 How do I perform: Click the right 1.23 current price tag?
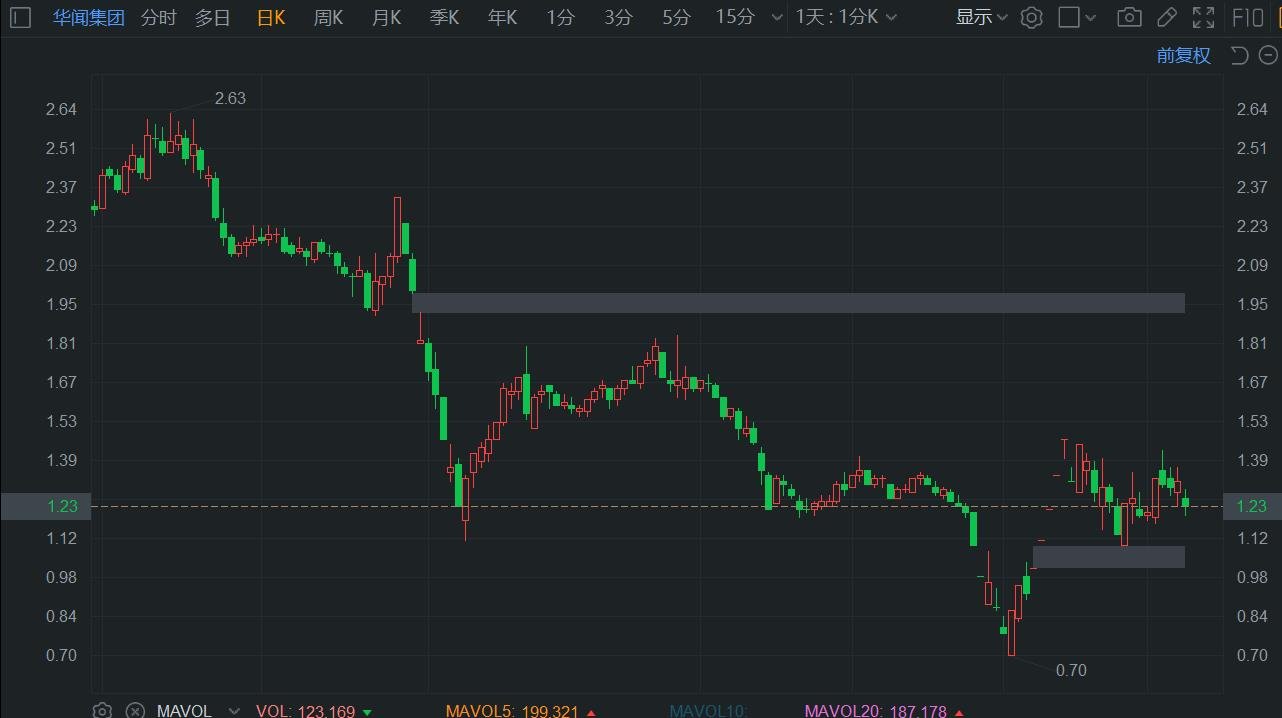[x=1252, y=506]
